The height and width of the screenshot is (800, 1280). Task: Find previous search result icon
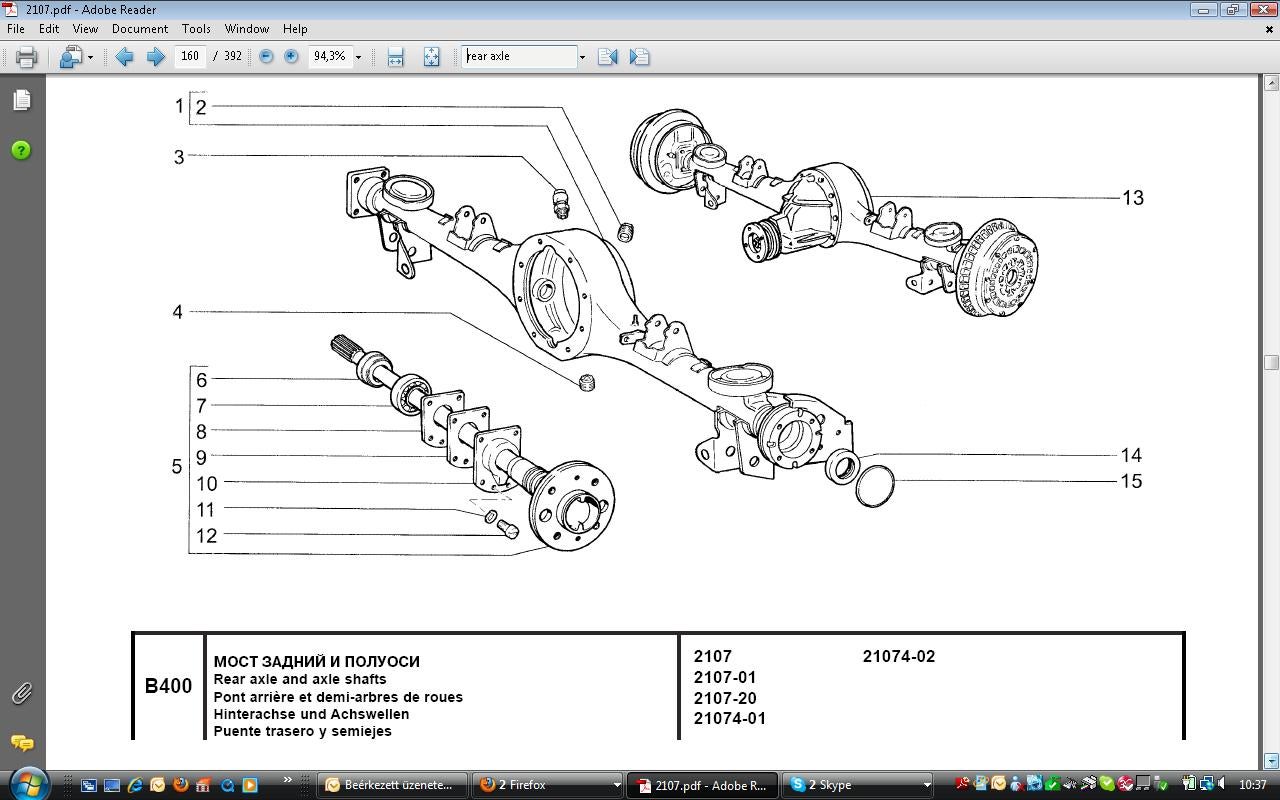click(607, 57)
